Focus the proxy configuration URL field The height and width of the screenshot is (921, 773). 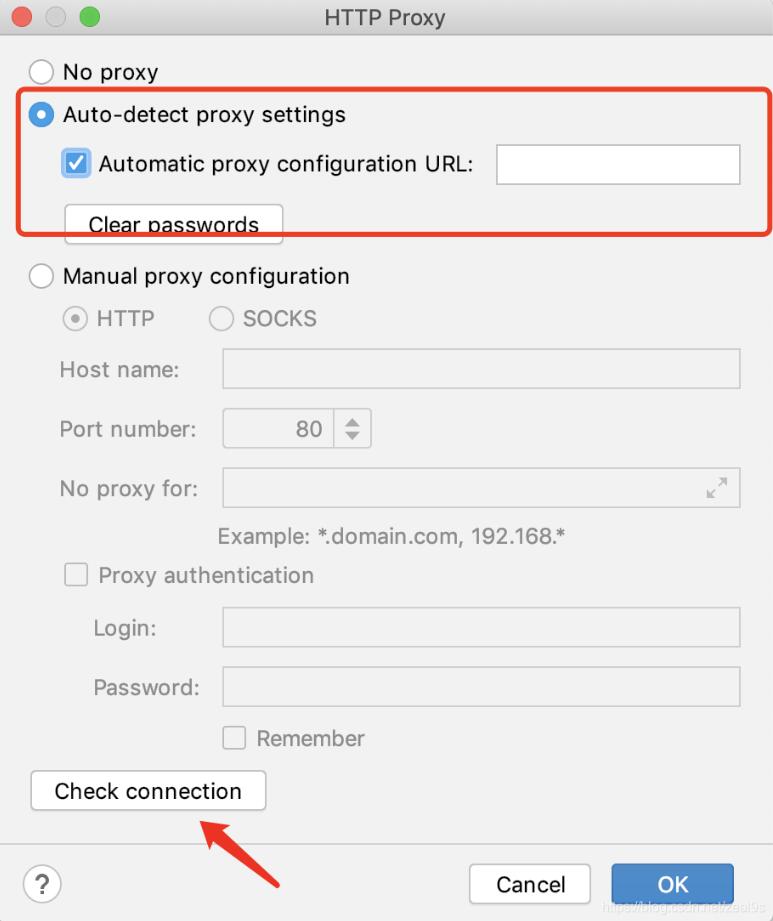click(618, 165)
